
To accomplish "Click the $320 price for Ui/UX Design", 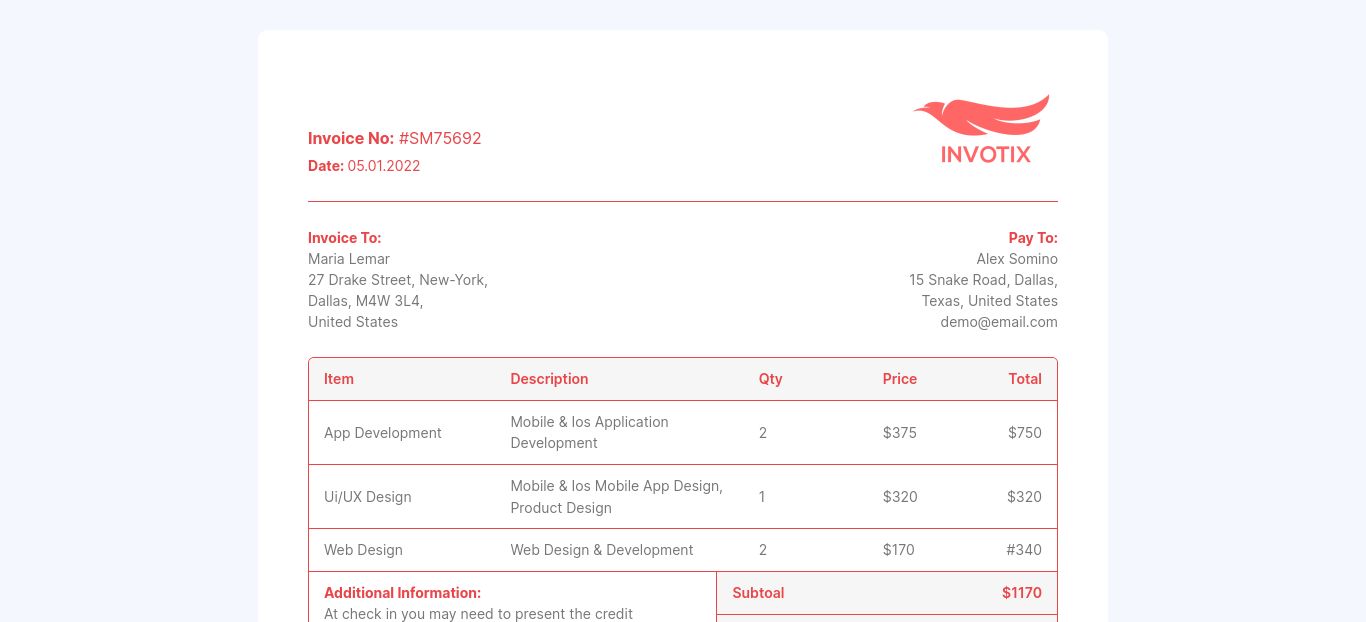I will tap(899, 497).
